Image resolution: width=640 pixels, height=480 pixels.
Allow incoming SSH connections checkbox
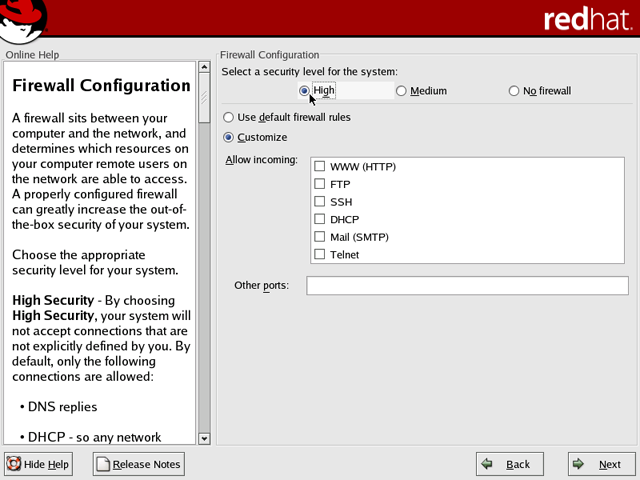tap(320, 202)
